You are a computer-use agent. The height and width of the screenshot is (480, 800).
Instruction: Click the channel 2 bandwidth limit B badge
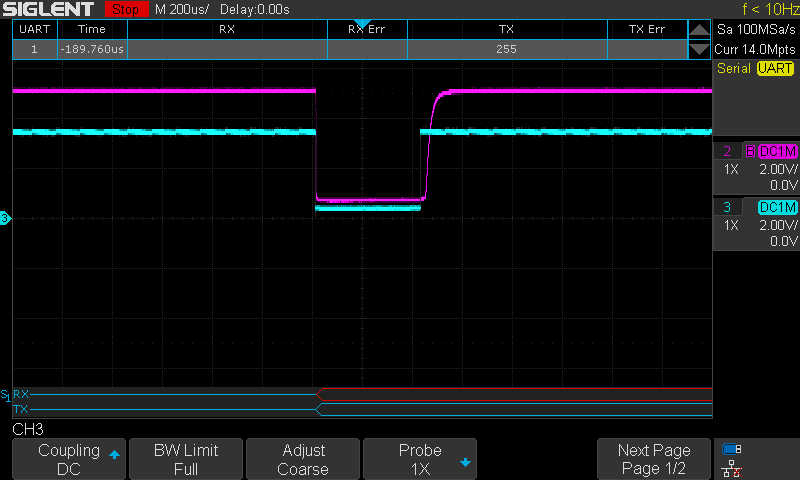click(750, 152)
